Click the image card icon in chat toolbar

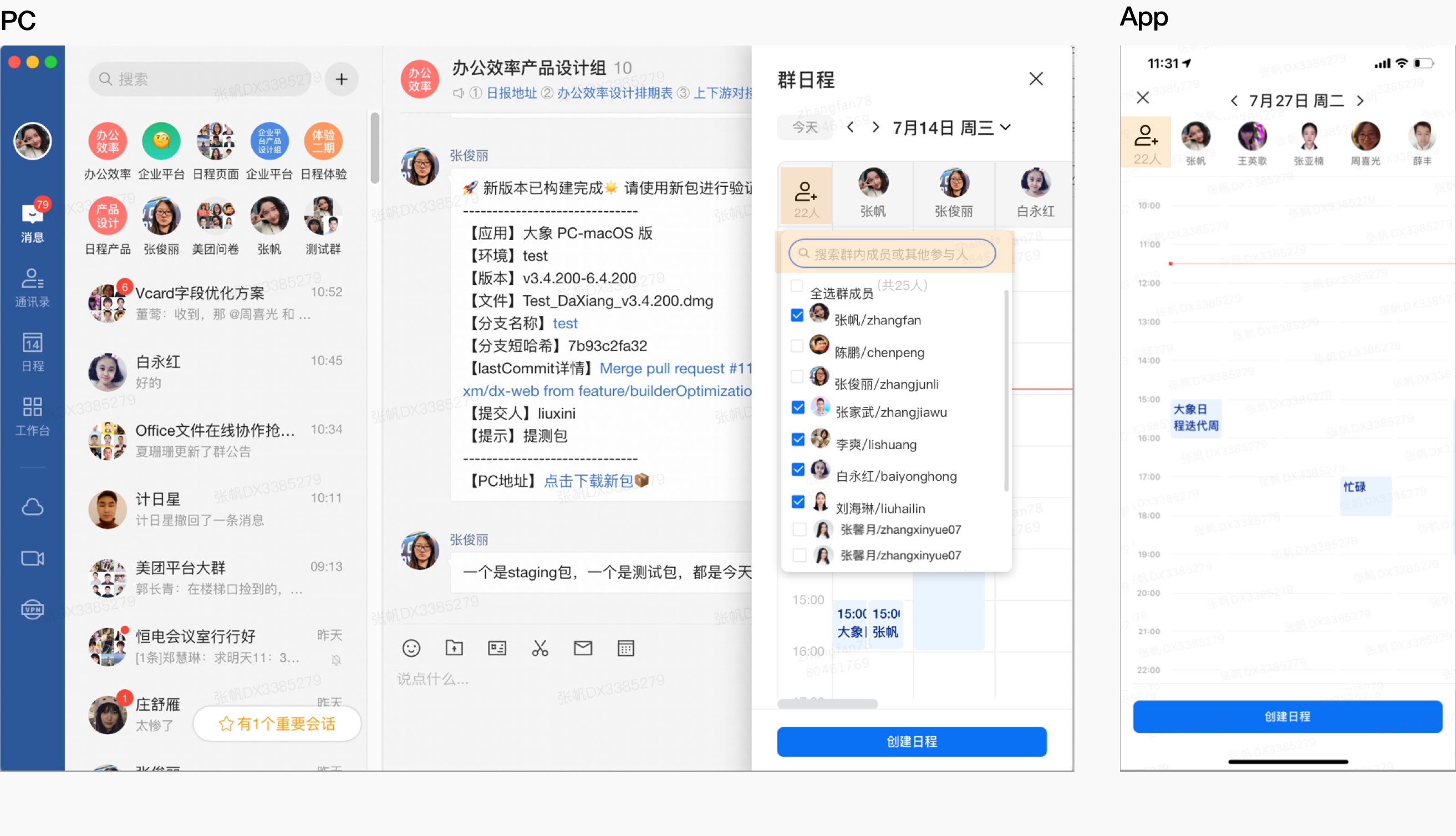[x=497, y=648]
